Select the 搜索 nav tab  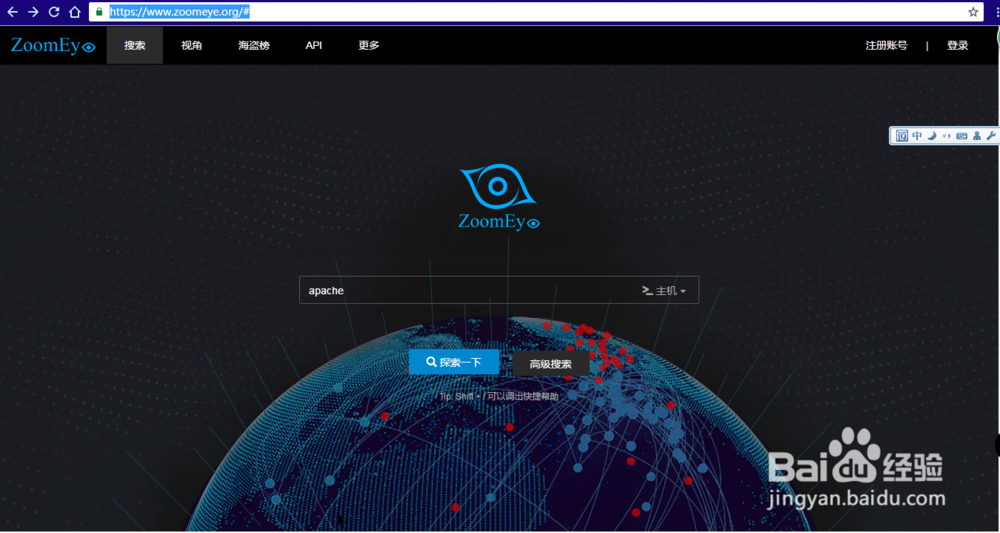[135, 45]
